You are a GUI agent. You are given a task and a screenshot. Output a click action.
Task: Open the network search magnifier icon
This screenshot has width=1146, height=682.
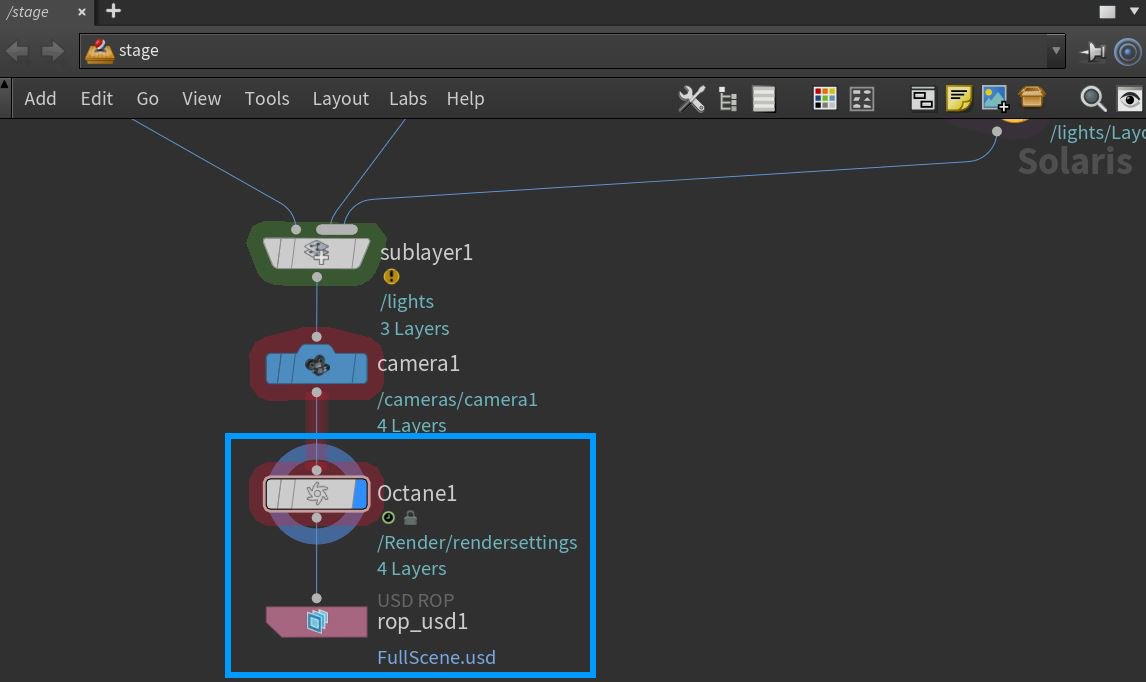[1092, 99]
